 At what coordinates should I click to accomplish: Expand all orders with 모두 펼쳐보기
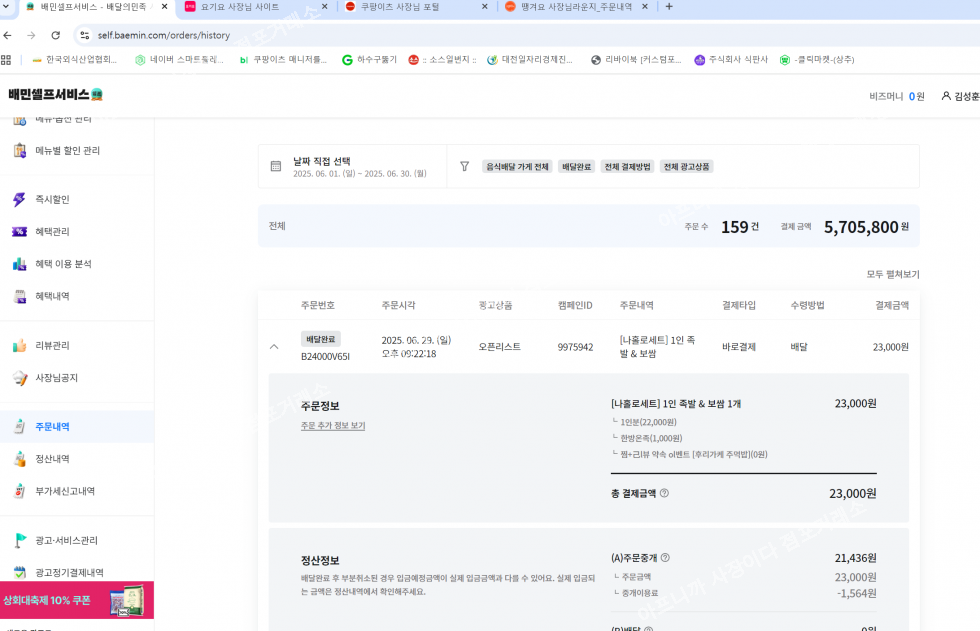pos(892,274)
